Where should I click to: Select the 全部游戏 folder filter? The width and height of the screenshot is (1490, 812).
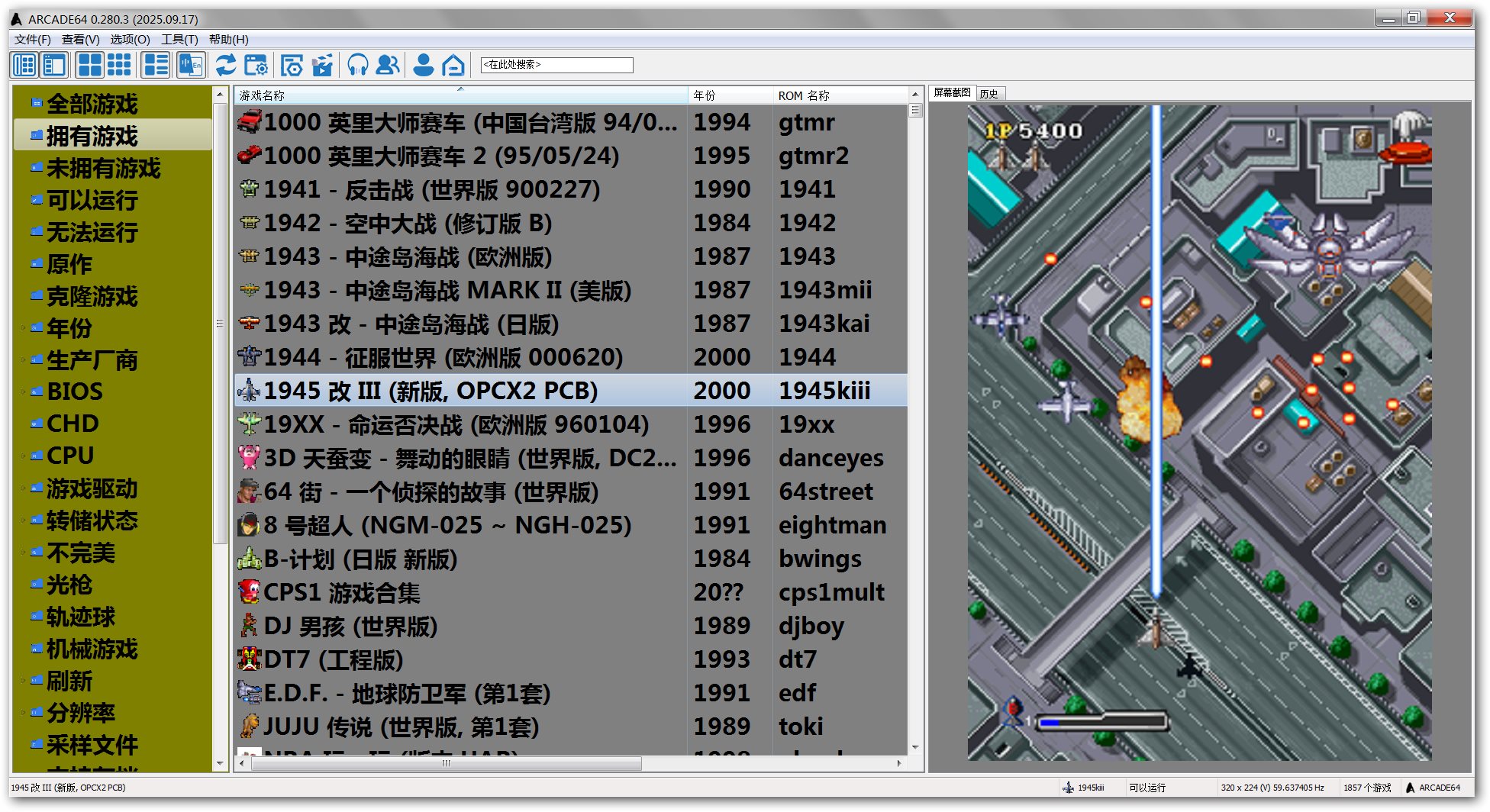(92, 104)
